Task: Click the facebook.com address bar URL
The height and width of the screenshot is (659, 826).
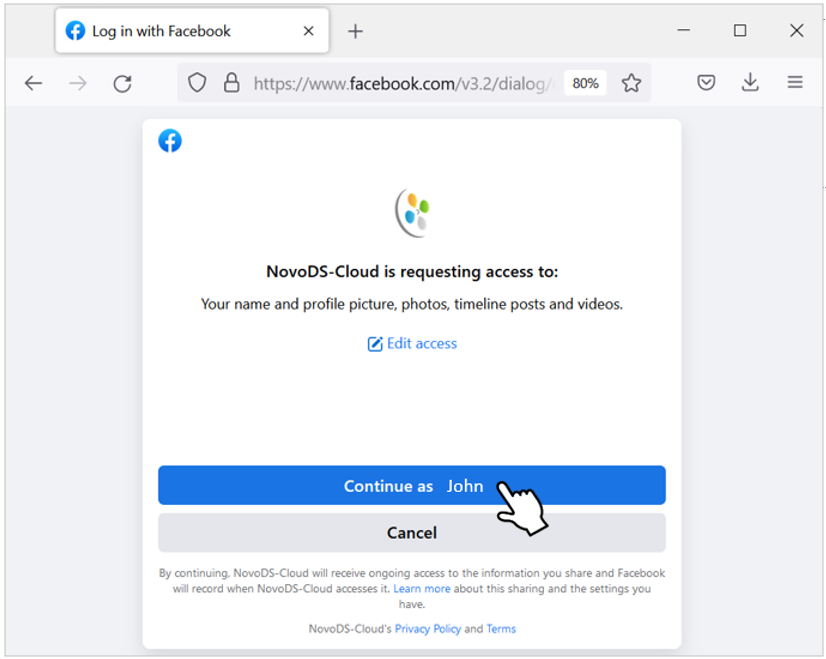Action: (x=404, y=83)
